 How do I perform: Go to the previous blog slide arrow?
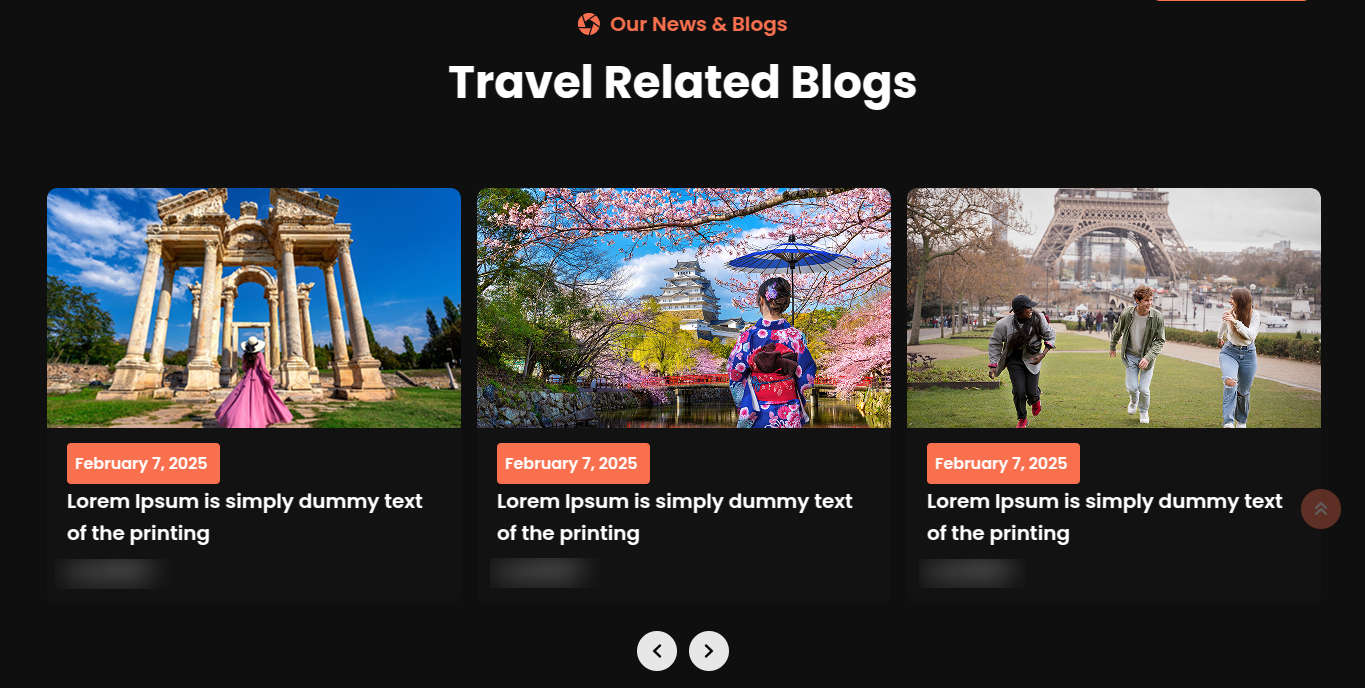click(657, 651)
